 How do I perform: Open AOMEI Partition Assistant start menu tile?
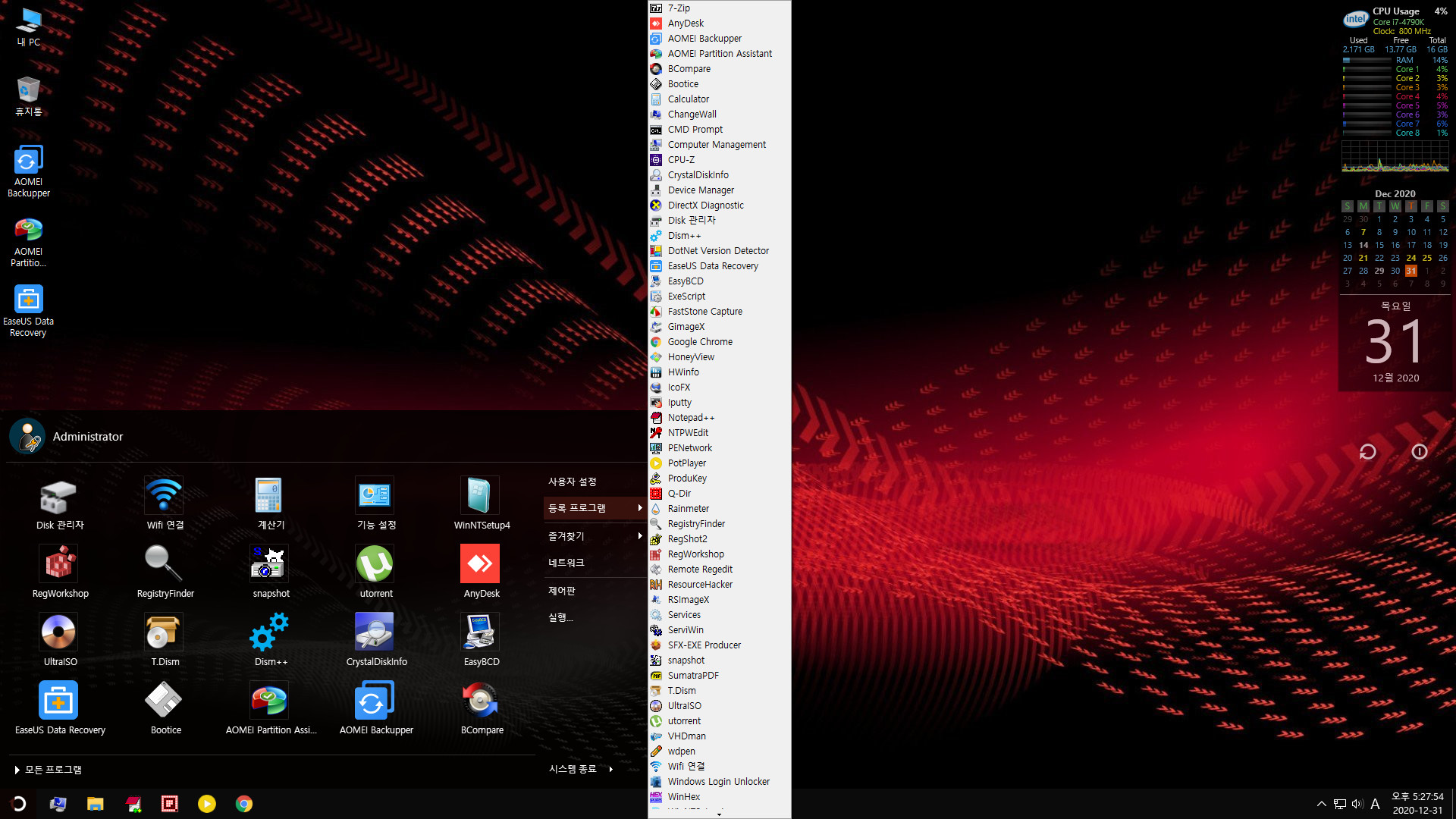[x=270, y=709]
